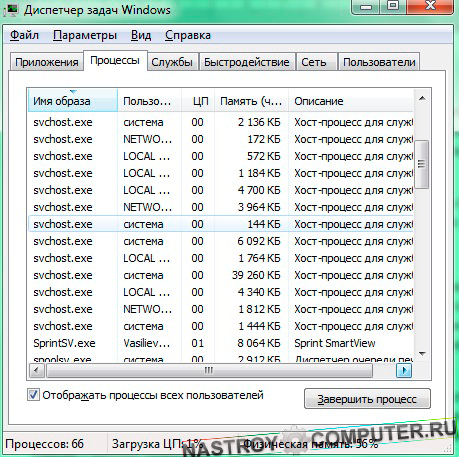The width and height of the screenshot is (459, 457).
Task: Select svchost.exe row using 39 260 КБ
Action: (221, 275)
